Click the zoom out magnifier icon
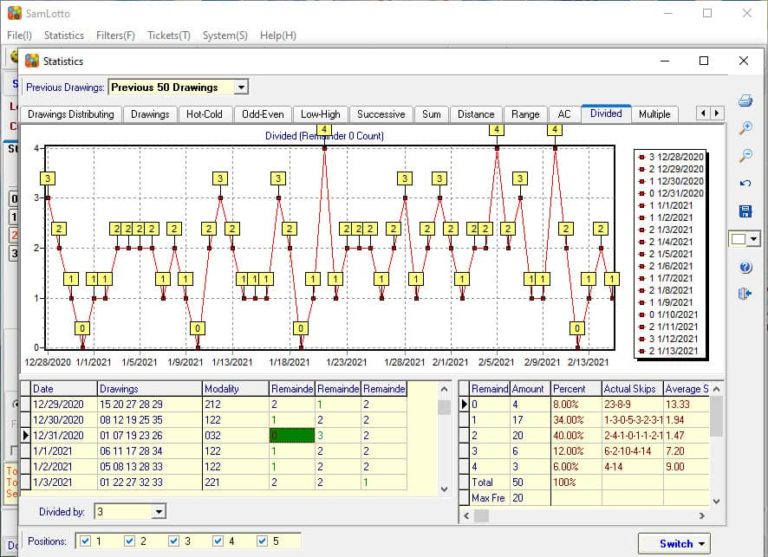Viewport: 768px width, 557px height. tap(745, 156)
